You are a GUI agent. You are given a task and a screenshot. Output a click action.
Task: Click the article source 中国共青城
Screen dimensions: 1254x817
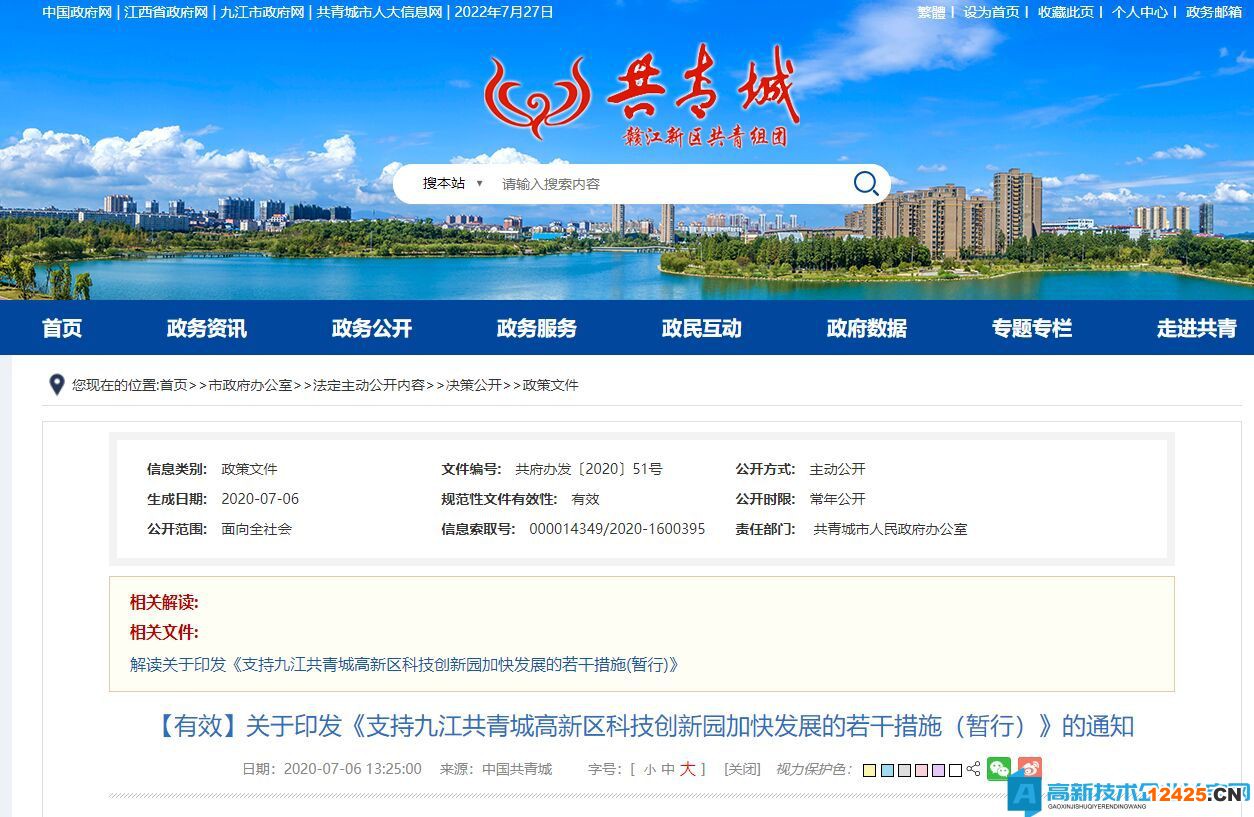517,769
